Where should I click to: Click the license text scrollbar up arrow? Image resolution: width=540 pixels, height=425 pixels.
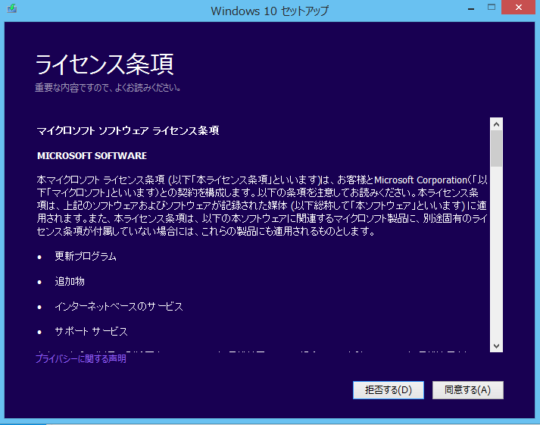pos(496,124)
